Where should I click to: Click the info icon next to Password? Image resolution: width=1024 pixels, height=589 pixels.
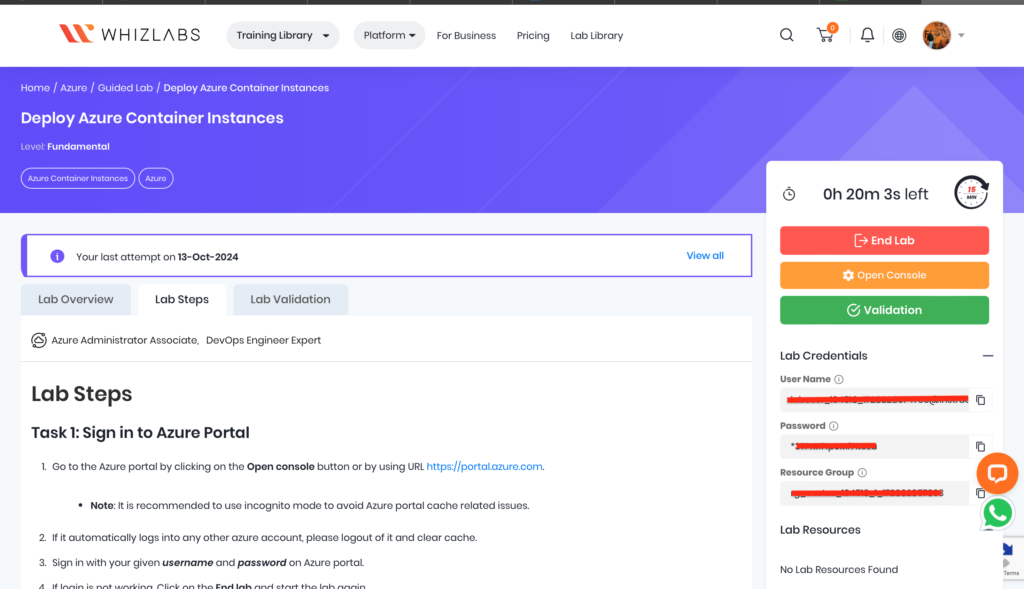click(x=833, y=426)
